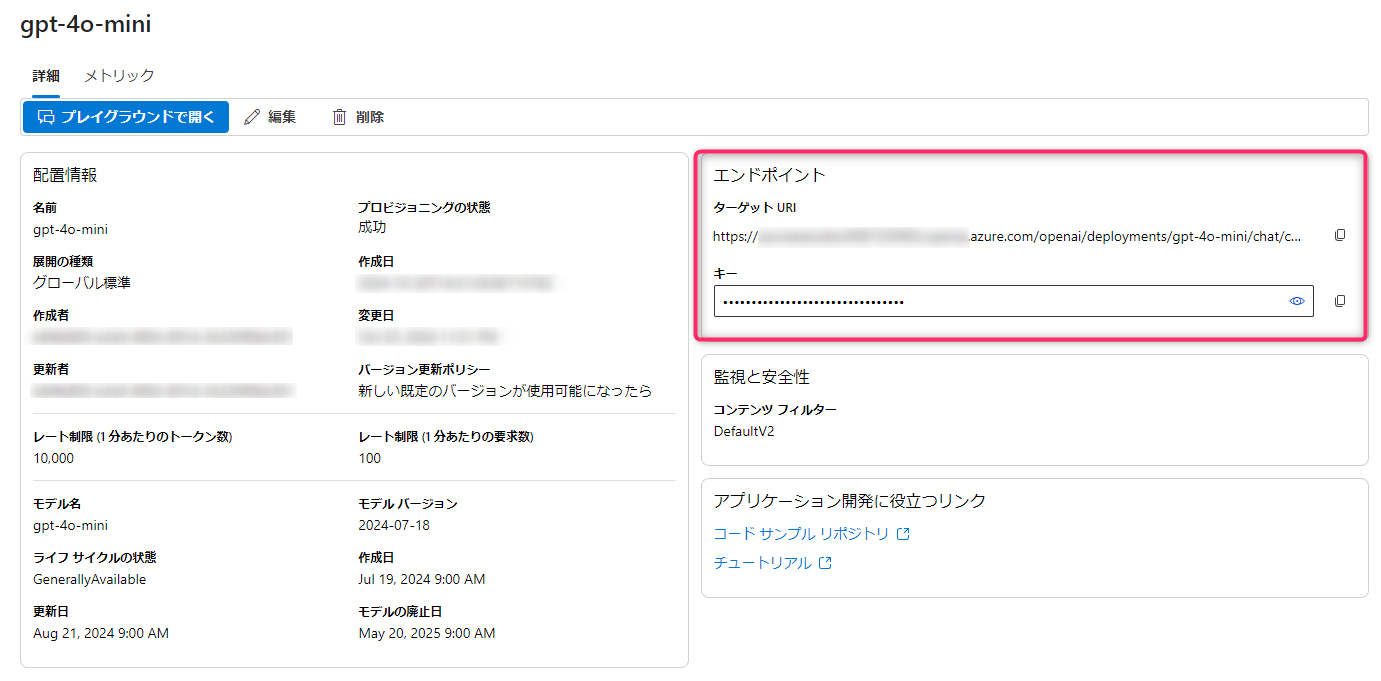Click the external-link icon beside チュートリアル
The image size is (1381, 681).
[825, 563]
